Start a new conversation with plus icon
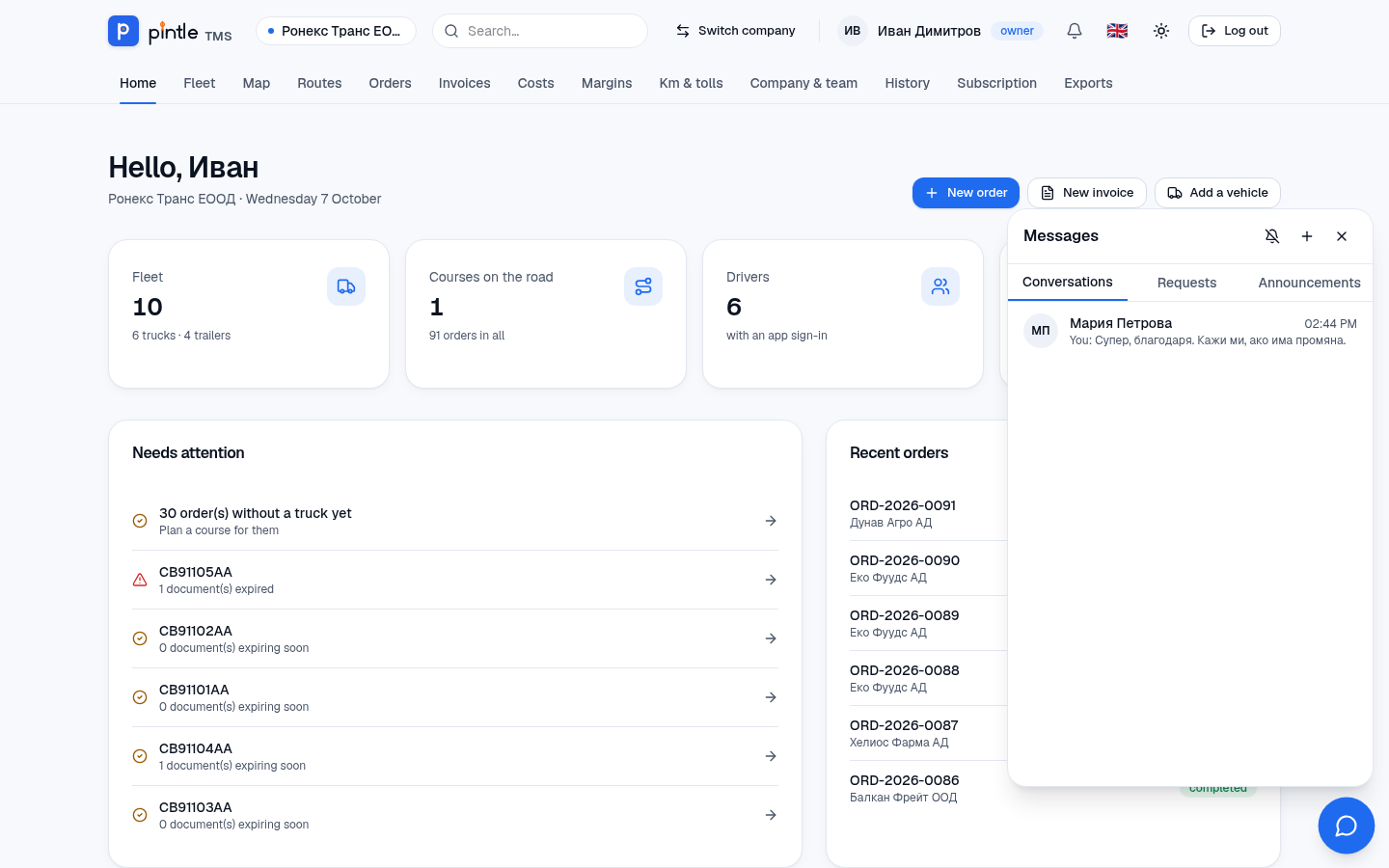This screenshot has width=1389, height=868. point(1307,236)
